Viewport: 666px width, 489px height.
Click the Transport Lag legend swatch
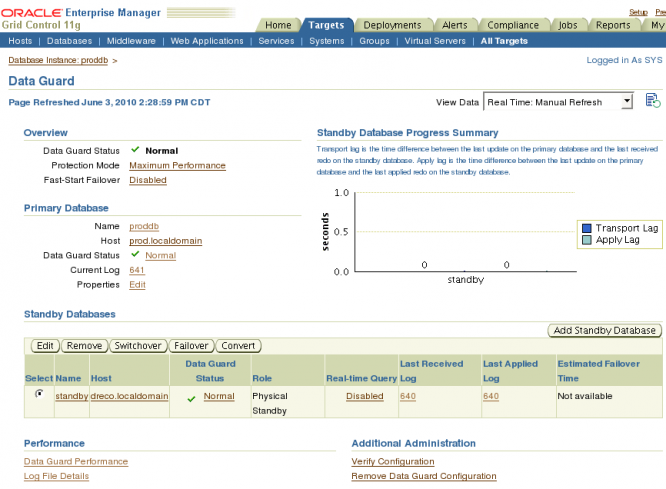pos(587,229)
